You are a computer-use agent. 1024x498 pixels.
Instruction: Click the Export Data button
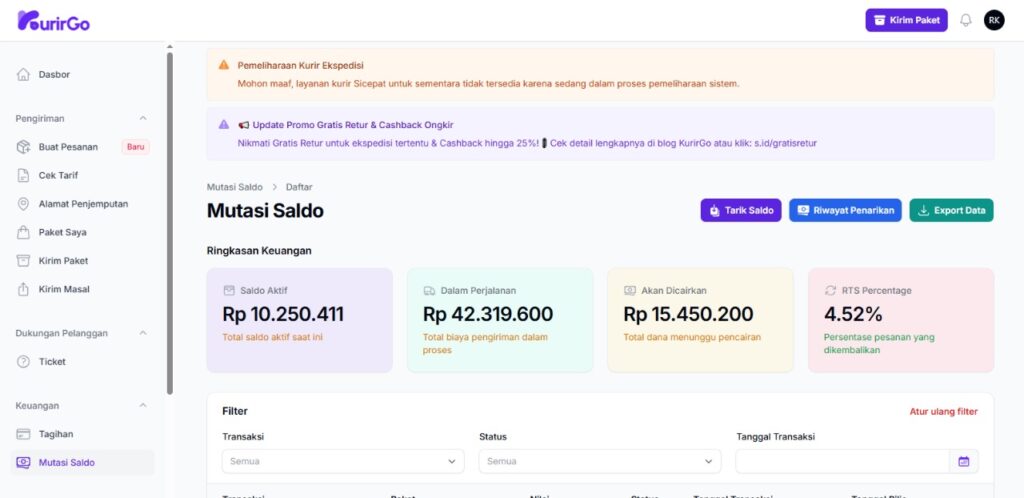pyautogui.click(x=952, y=210)
